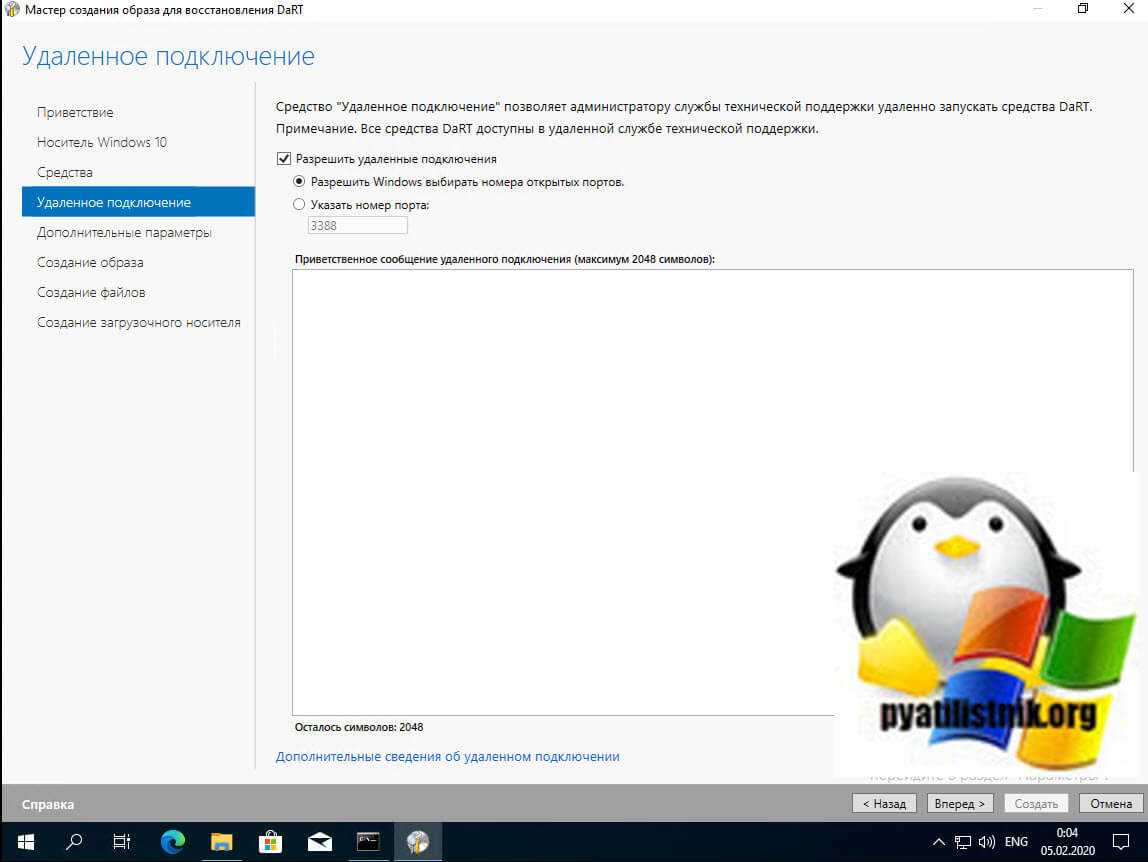Select "Разрешить Windows выбирать номера открытых портов" option
Image resolution: width=1148 pixels, height=862 pixels.
point(299,182)
